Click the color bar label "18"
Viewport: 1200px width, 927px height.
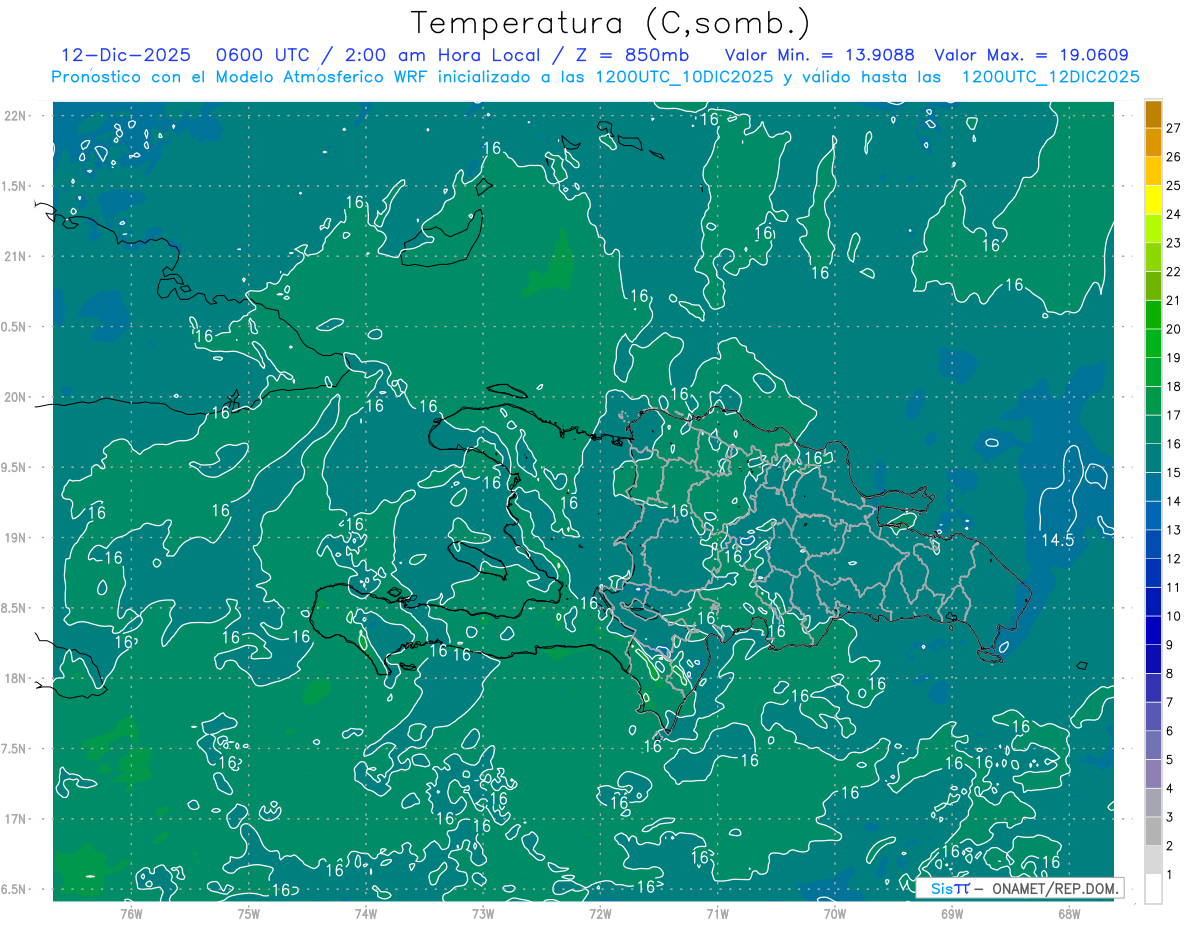[x=1174, y=387]
